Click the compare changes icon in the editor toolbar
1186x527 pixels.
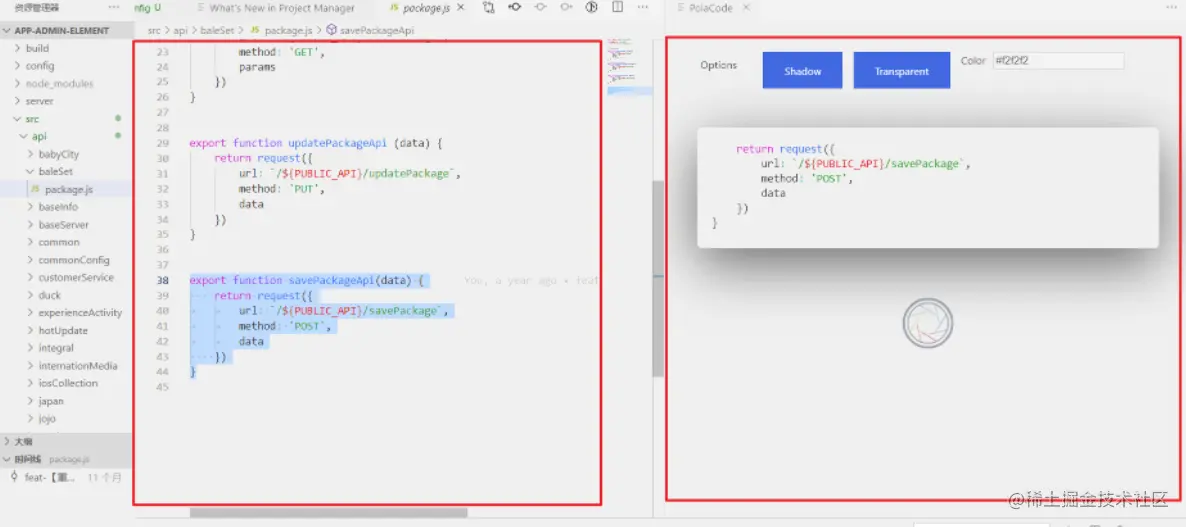click(x=489, y=8)
